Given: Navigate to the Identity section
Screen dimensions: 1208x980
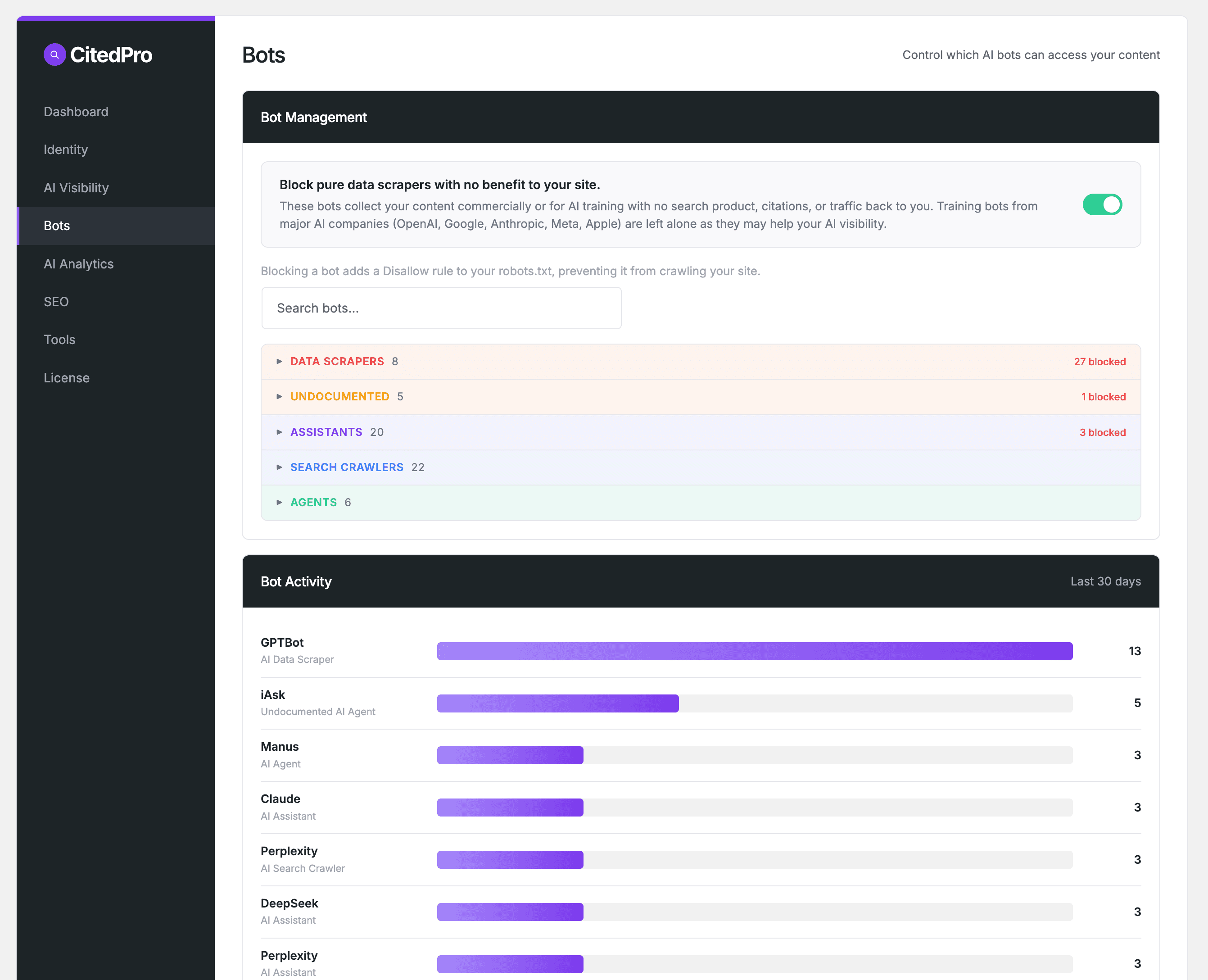Looking at the screenshot, I should [65, 150].
